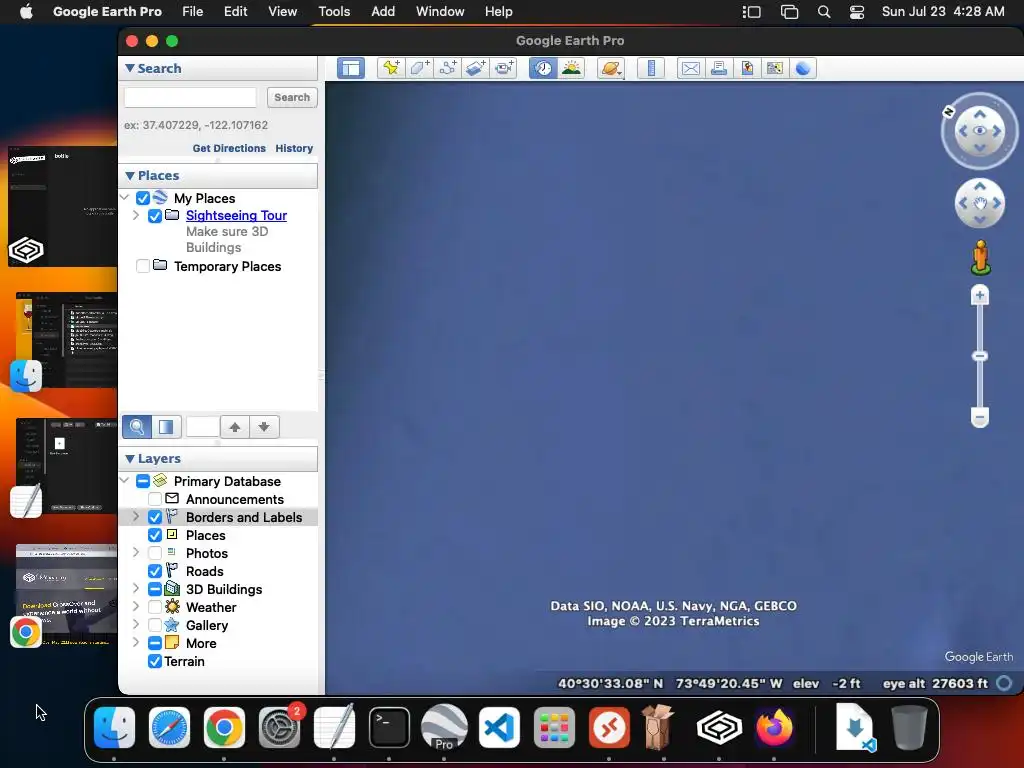Click into the search input field
This screenshot has height=768, width=1024.
point(191,97)
